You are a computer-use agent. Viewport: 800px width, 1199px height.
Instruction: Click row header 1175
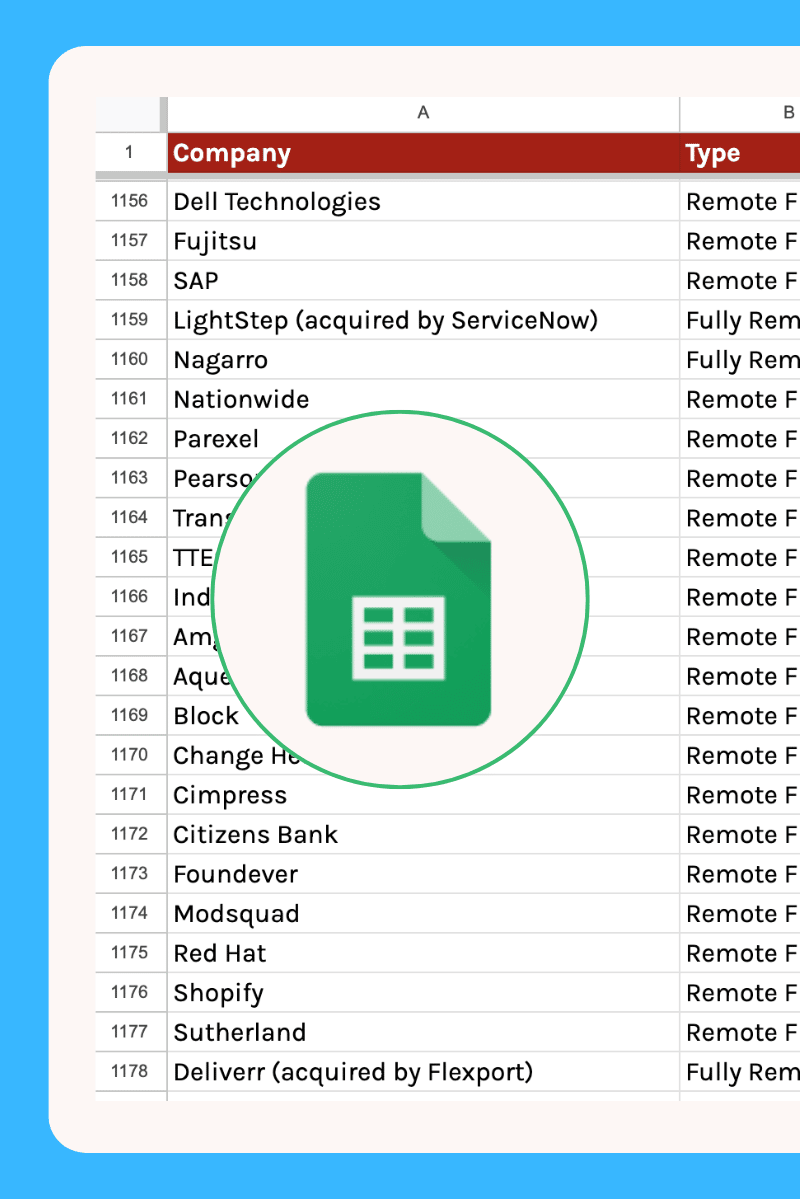pyautogui.click(x=130, y=953)
